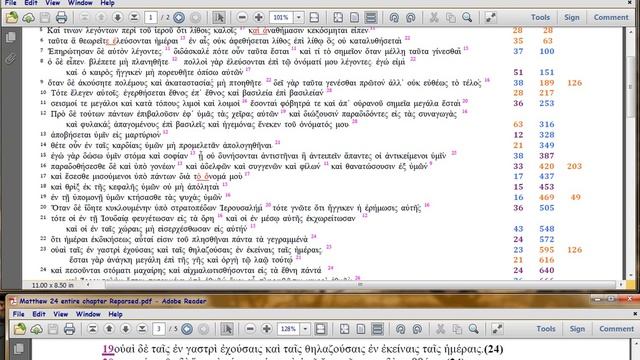Screen dimensions: 640x360
Task: Open the Tools pane in the Matthew 24 window
Action: point(546,329)
